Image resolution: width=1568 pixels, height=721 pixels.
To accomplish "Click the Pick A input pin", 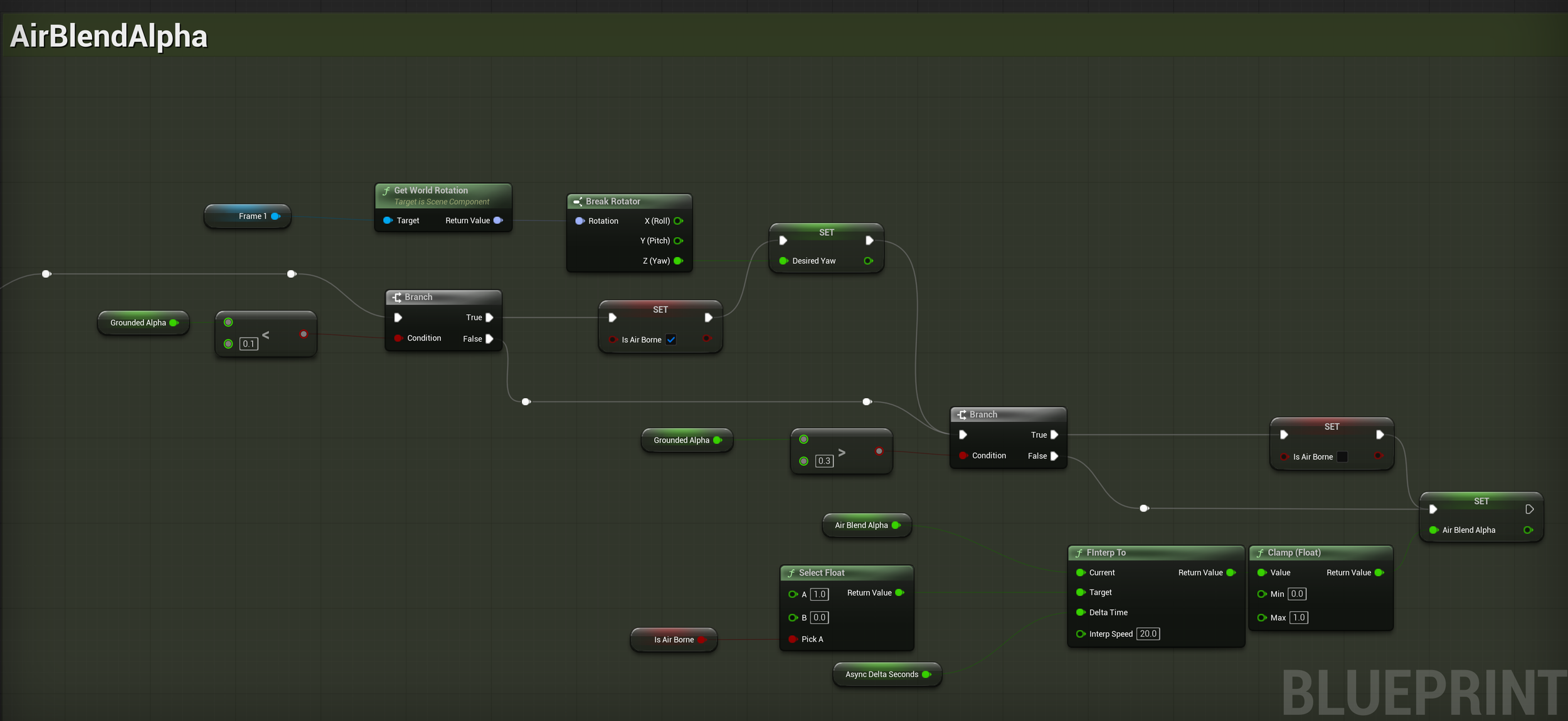I will coord(793,639).
